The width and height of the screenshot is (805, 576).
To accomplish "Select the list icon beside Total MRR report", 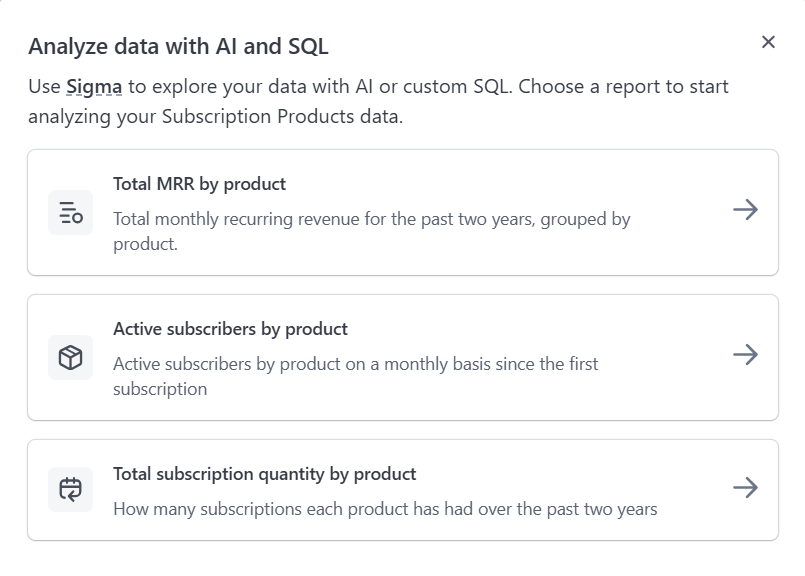I will click(x=69, y=211).
